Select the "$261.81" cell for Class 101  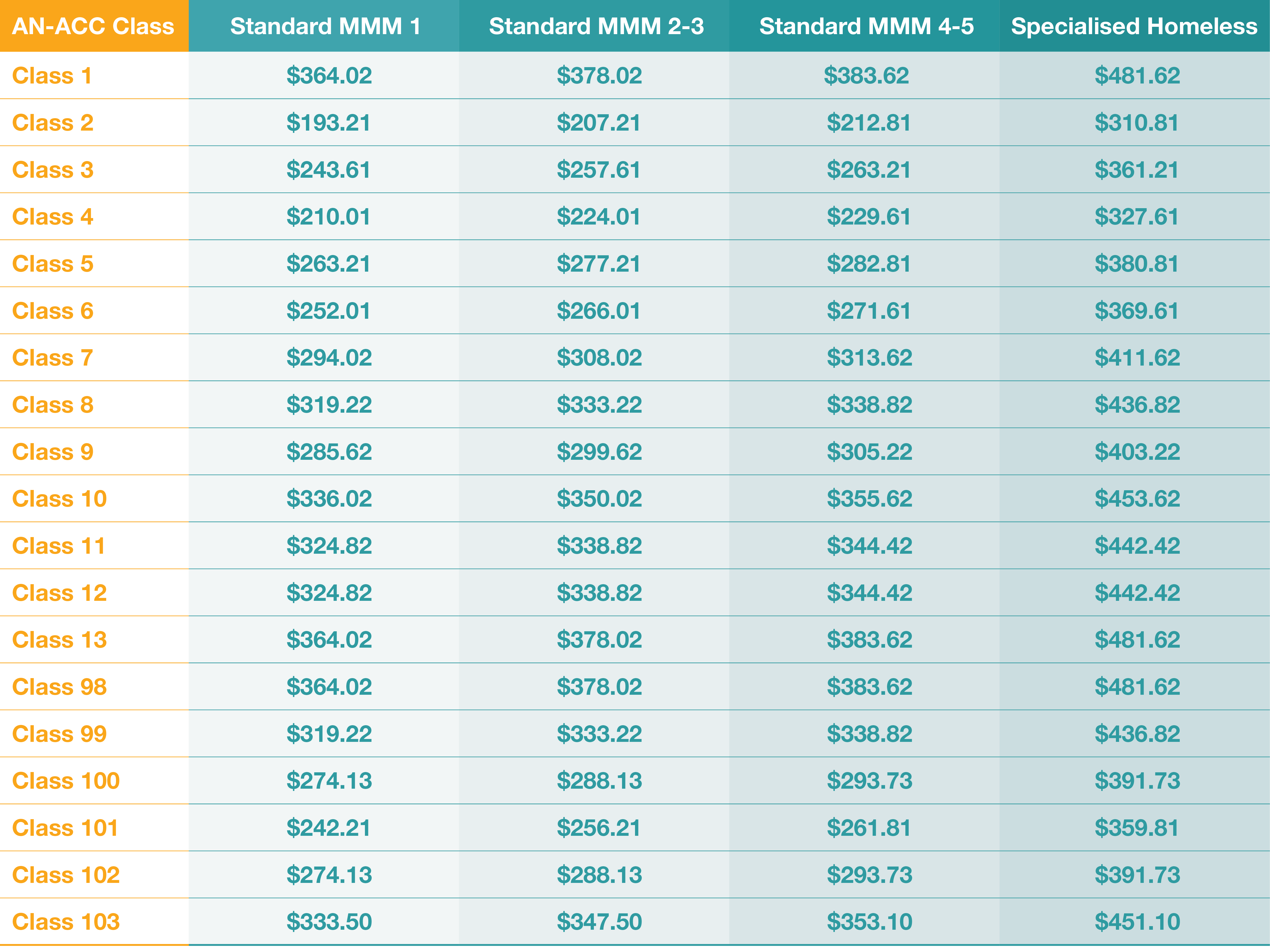[x=869, y=828]
